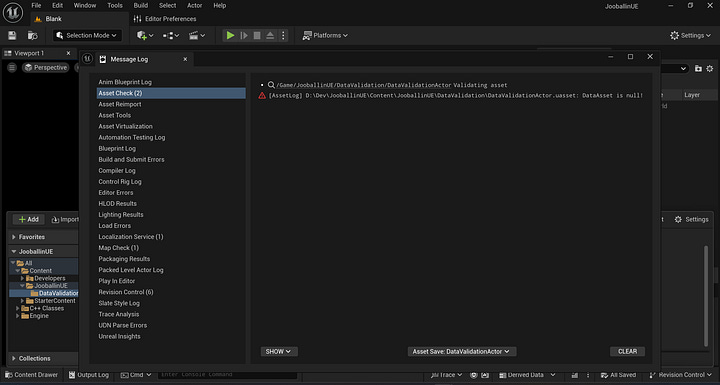
Task: Click the eject from player button
Action: [270, 35]
